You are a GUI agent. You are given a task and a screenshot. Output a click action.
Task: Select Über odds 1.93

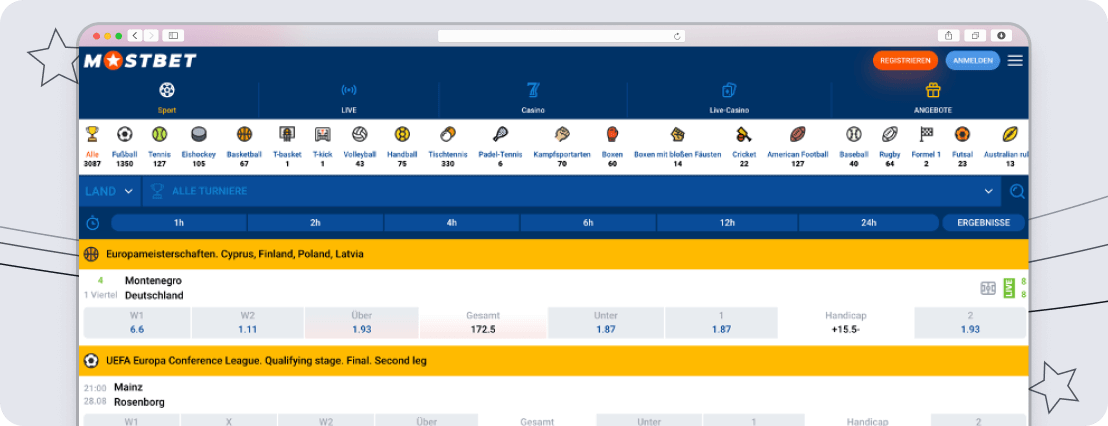click(362, 323)
